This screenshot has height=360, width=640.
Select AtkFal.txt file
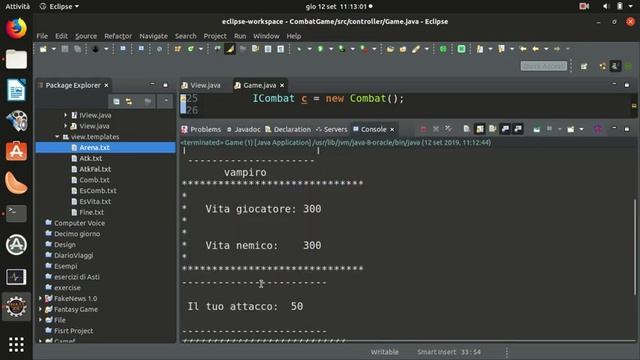pyautogui.click(x=95, y=169)
